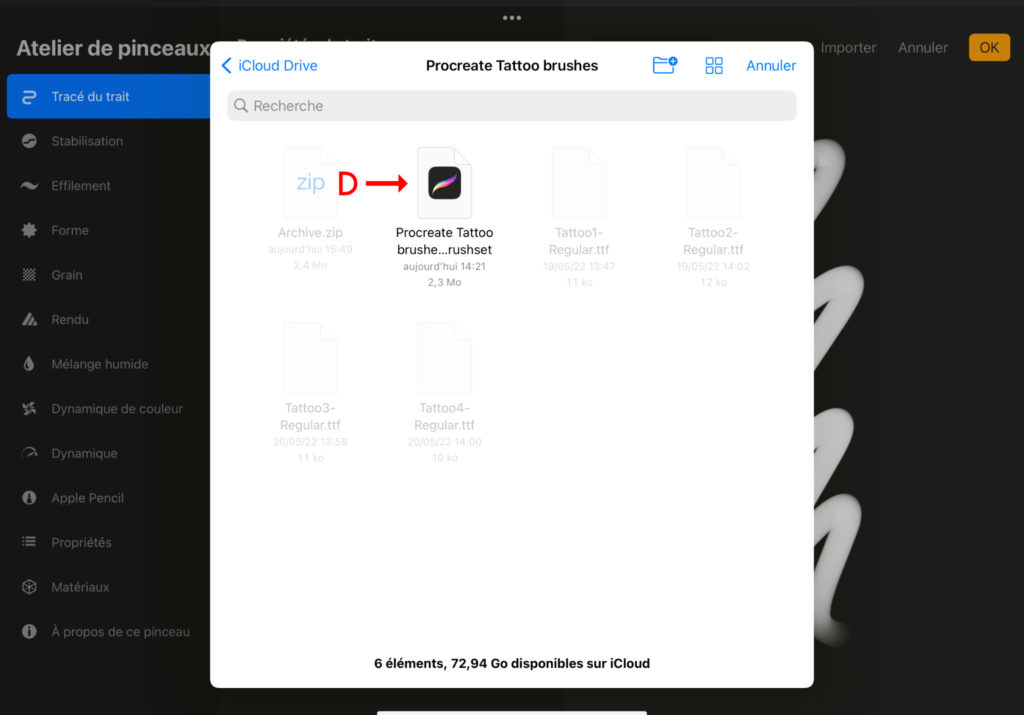Open the Rendu section
The image size is (1024, 715).
[x=108, y=319]
